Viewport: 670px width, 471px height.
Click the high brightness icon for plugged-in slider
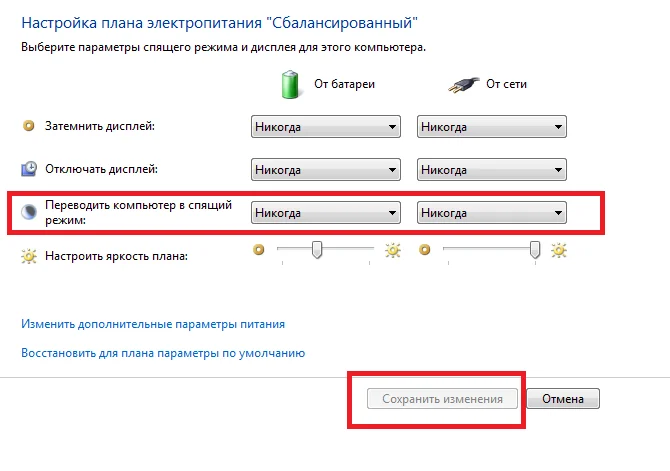click(x=559, y=249)
